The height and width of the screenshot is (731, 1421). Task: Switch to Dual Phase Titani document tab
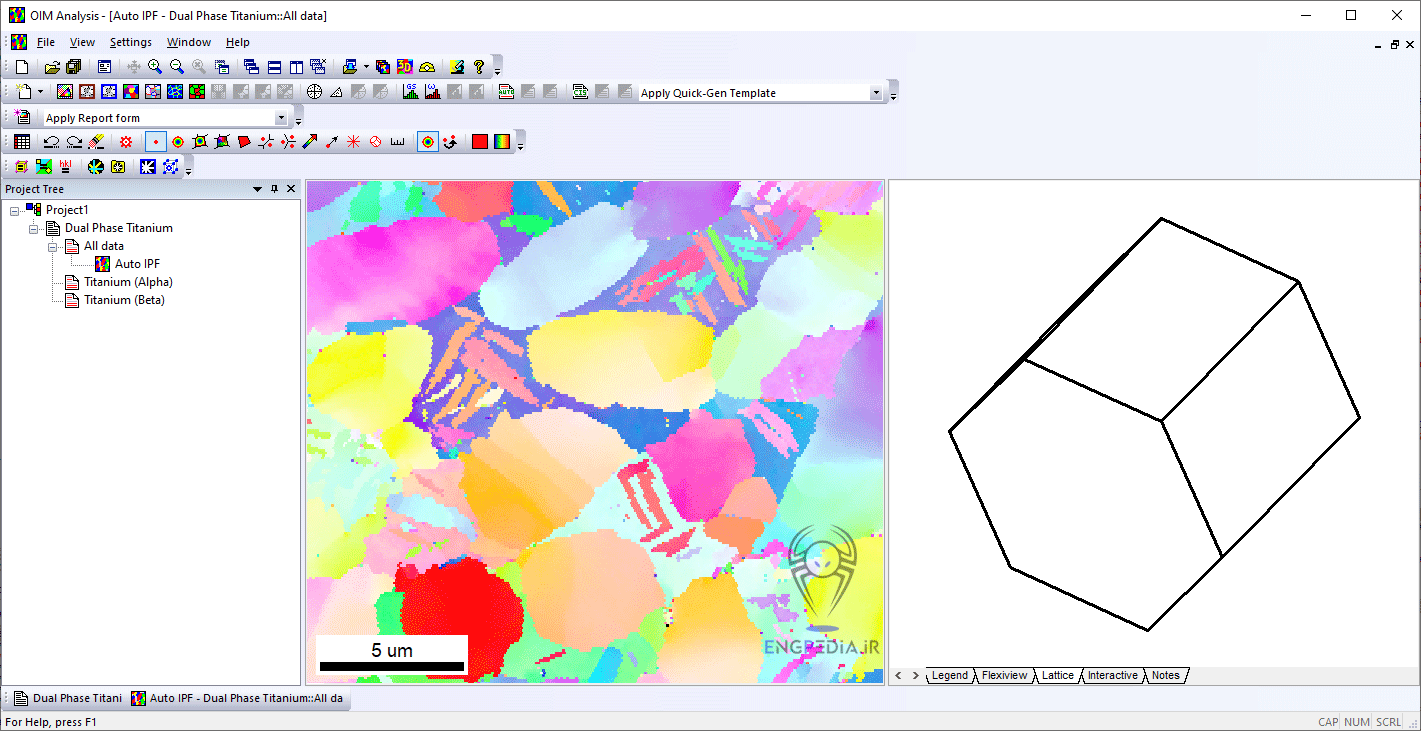[68, 699]
